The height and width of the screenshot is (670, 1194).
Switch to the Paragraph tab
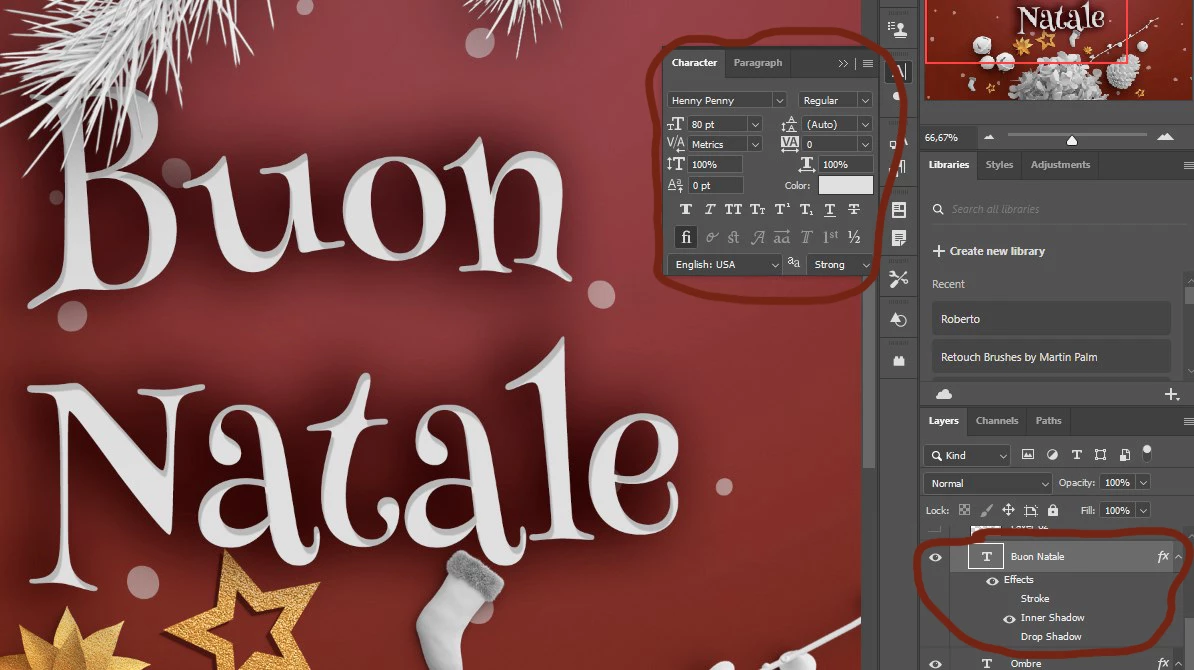tap(758, 62)
